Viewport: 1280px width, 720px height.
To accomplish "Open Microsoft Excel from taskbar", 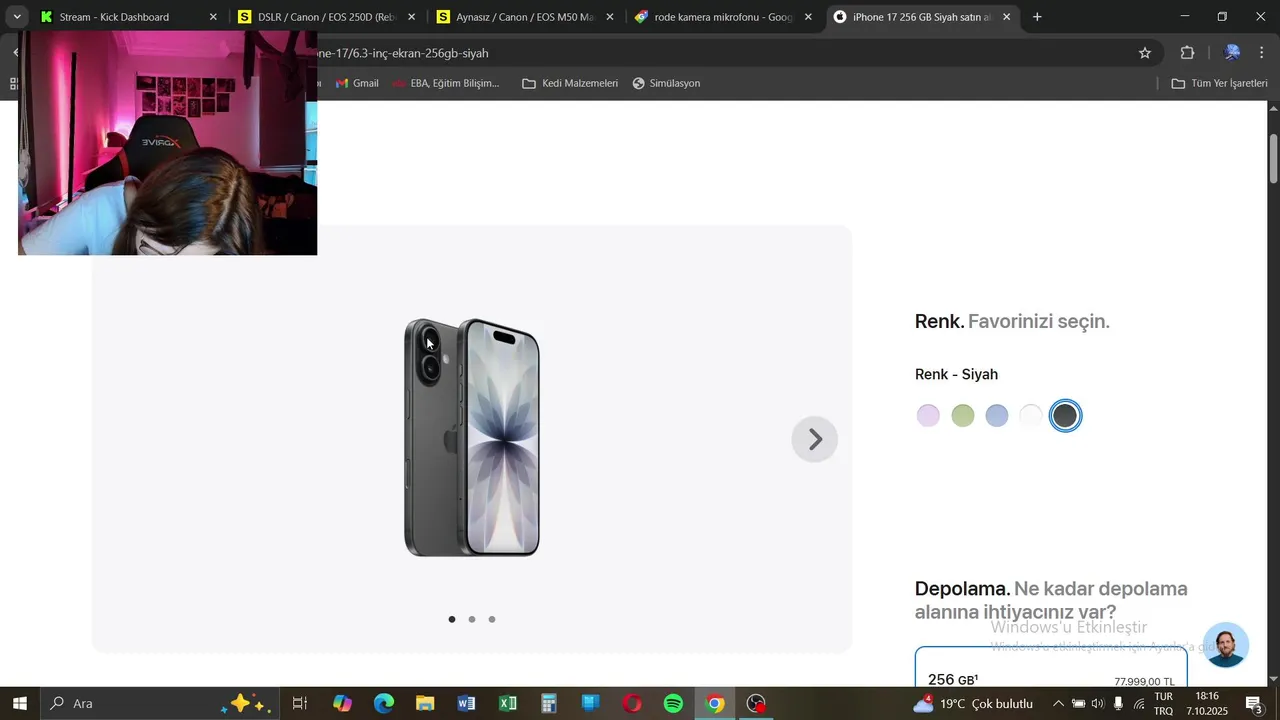I will 507,704.
